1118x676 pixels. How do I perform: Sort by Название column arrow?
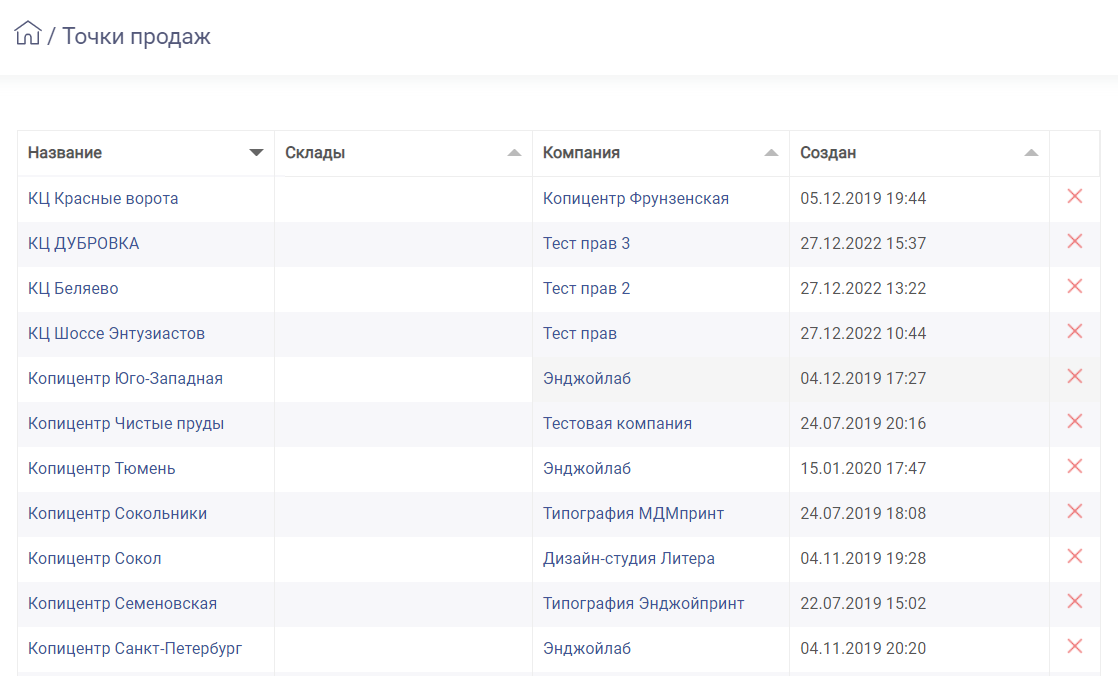coord(256,153)
